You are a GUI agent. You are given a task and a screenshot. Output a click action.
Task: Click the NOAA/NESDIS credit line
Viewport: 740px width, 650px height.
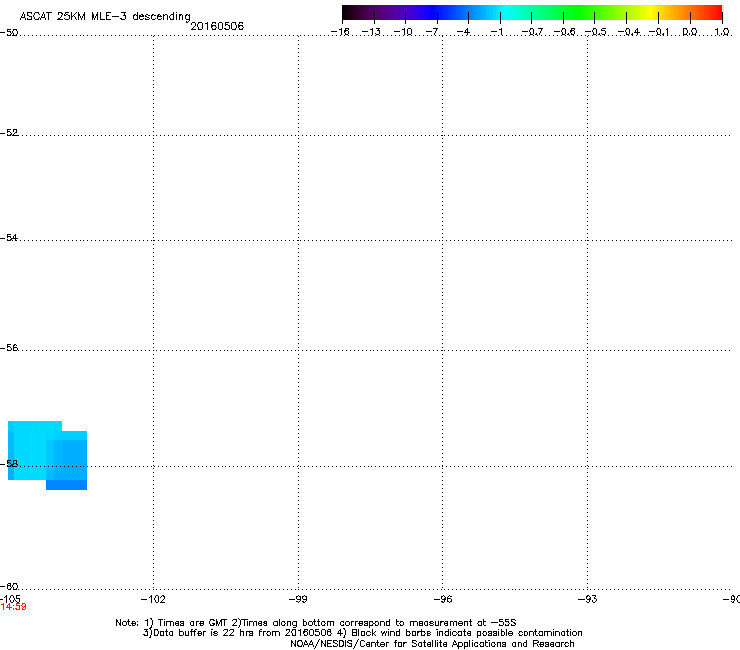[x=432, y=644]
